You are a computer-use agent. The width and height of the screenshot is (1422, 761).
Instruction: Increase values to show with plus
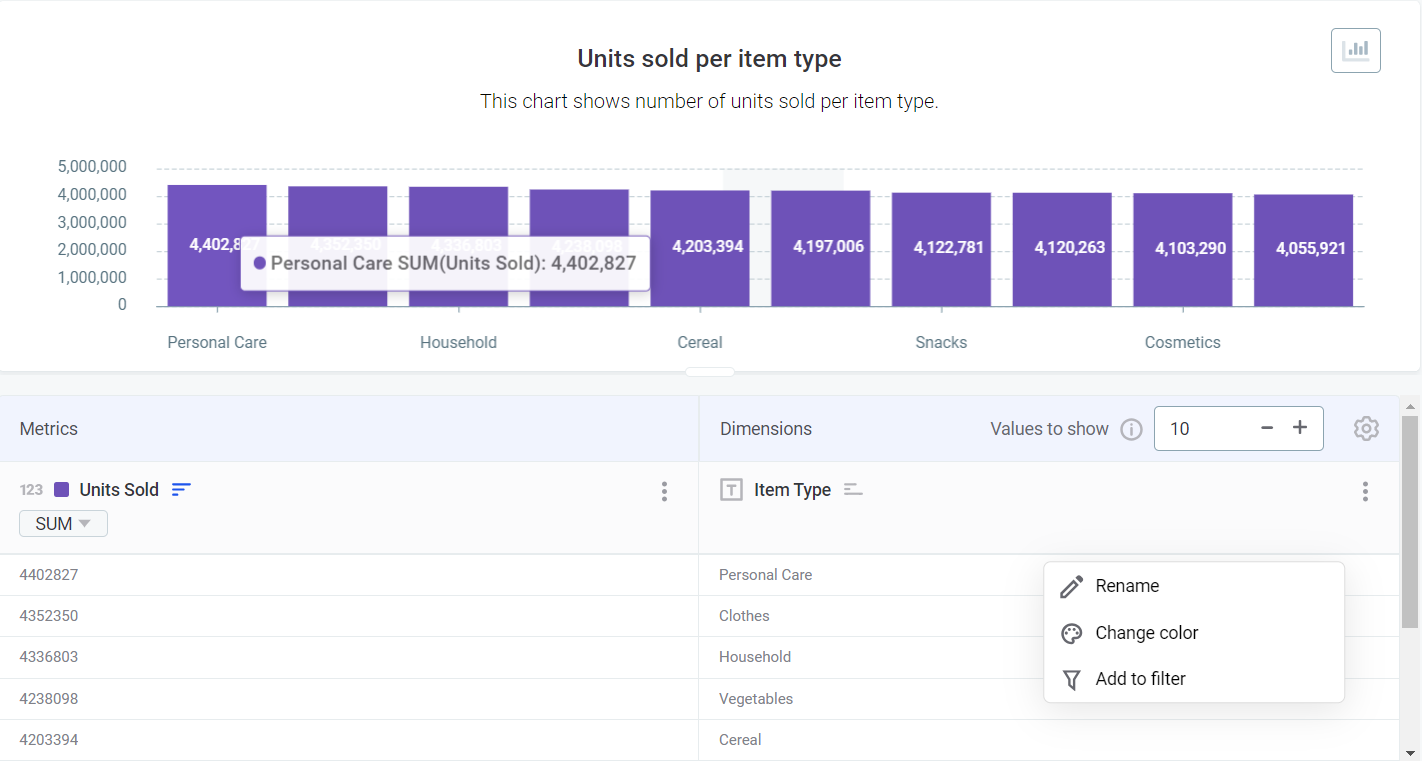pyautogui.click(x=1300, y=428)
